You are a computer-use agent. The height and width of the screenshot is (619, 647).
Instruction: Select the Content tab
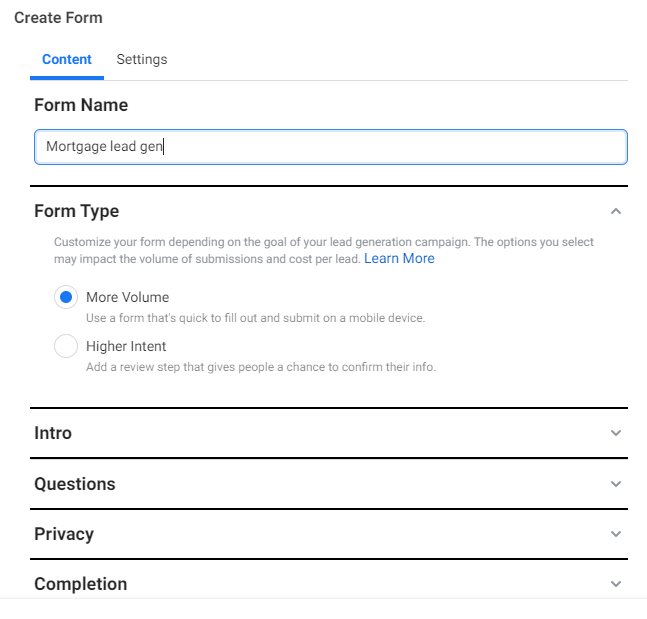67,59
